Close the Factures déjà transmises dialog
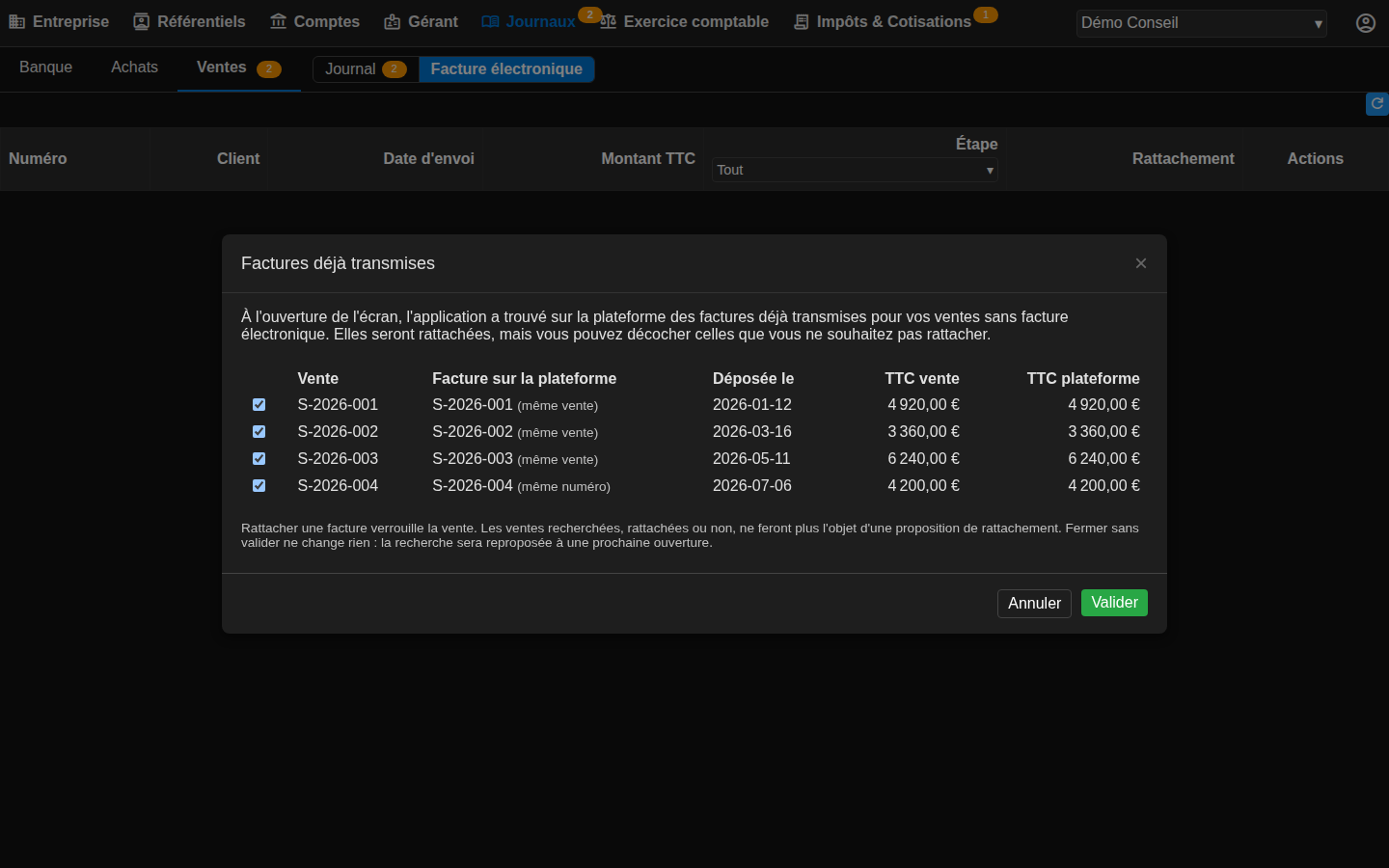This screenshot has height=868, width=1389. coord(1141,263)
